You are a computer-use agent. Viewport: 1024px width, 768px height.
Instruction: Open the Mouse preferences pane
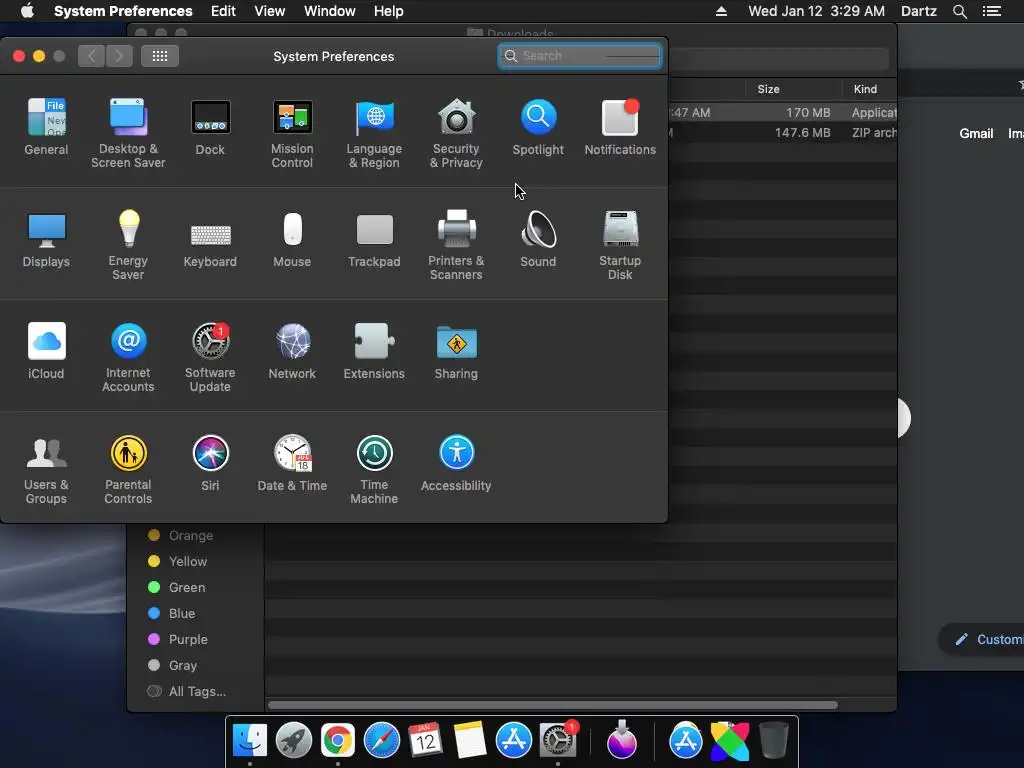pyautogui.click(x=292, y=239)
